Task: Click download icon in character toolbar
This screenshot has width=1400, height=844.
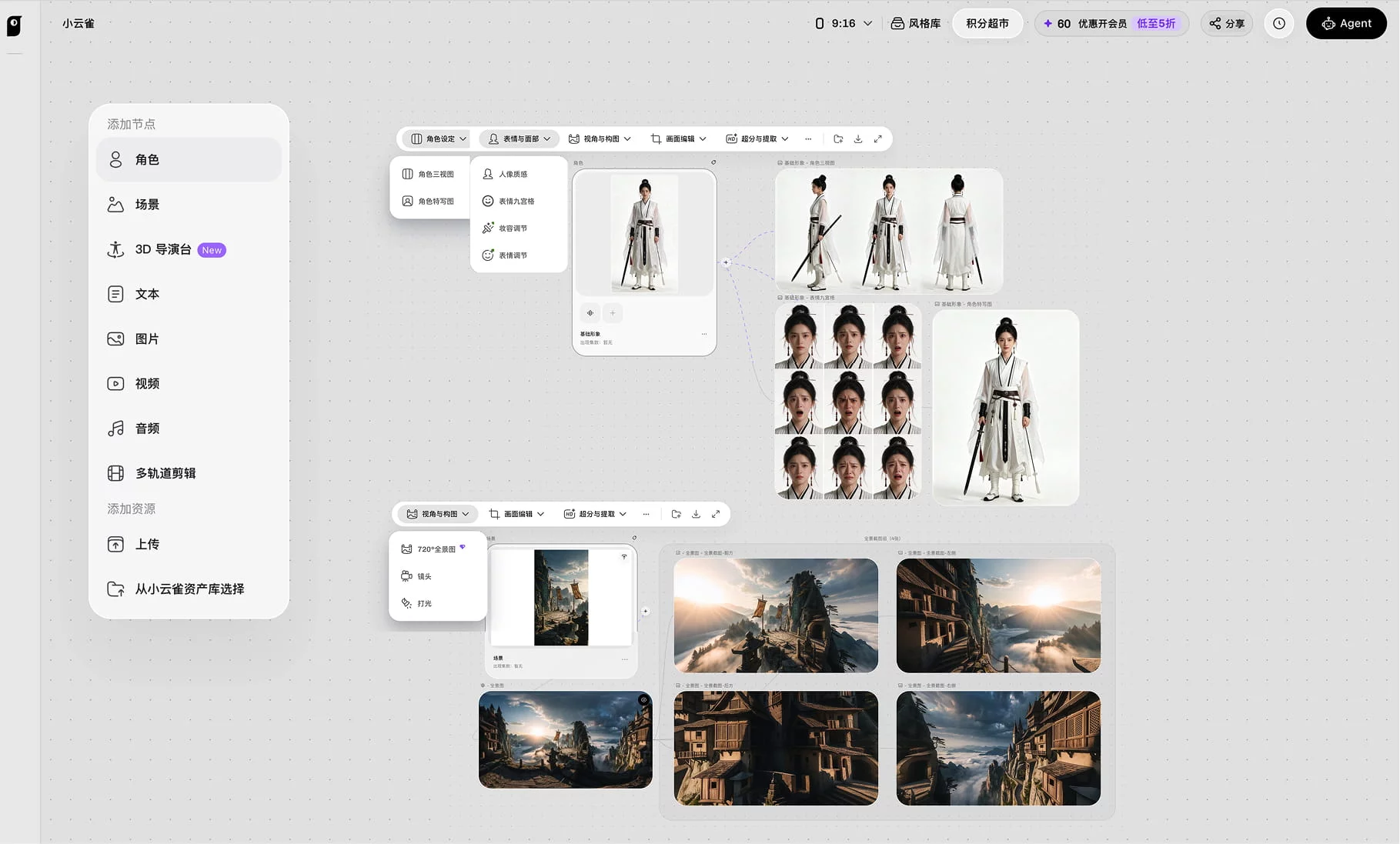Action: 858,138
